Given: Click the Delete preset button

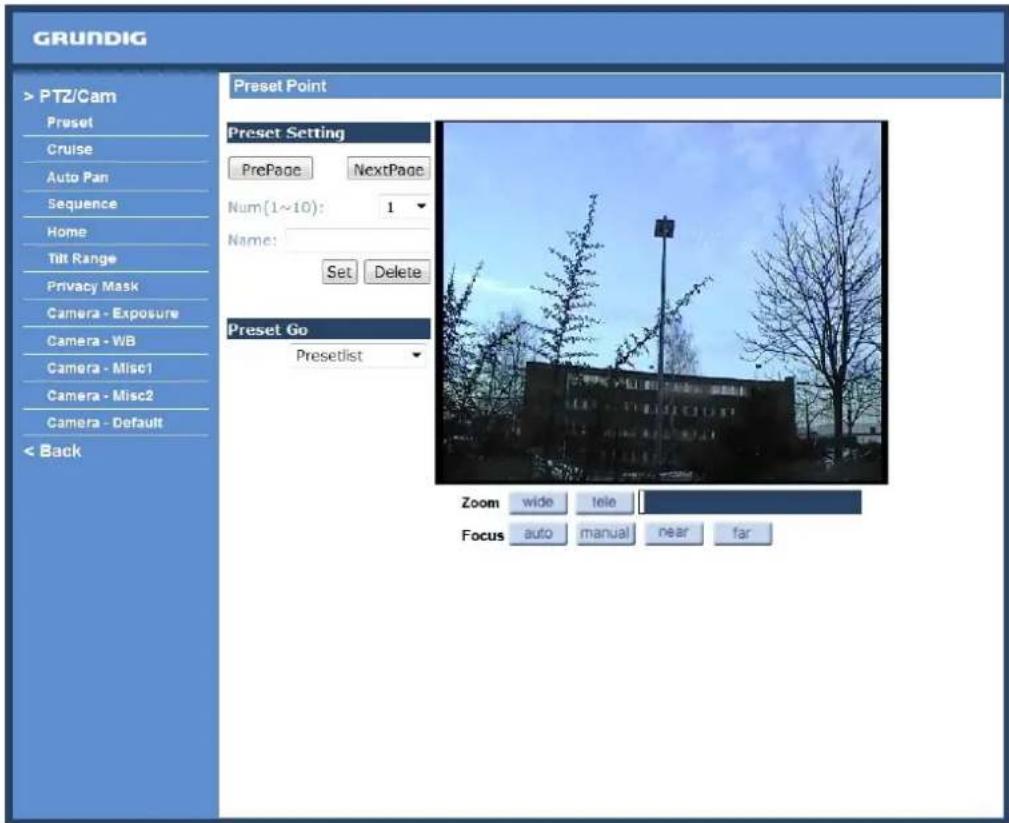Looking at the screenshot, I should click(397, 272).
